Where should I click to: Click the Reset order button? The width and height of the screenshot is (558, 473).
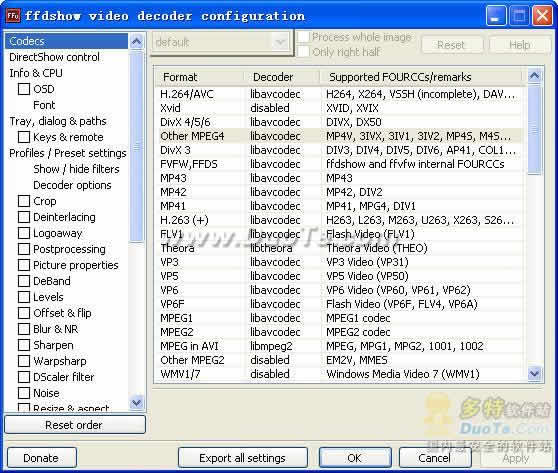[75, 425]
